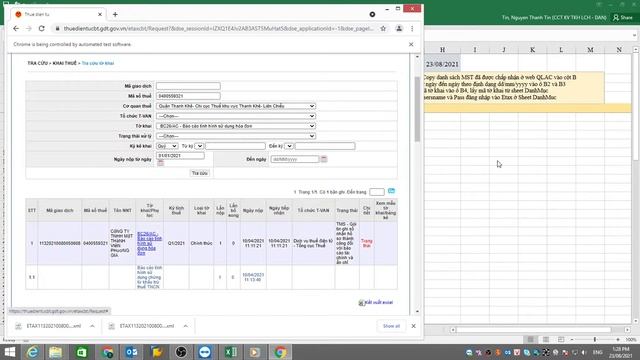Switch Excel to Normal view
Image resolution: width=640 pixels, height=360 pixels.
(x=531, y=340)
